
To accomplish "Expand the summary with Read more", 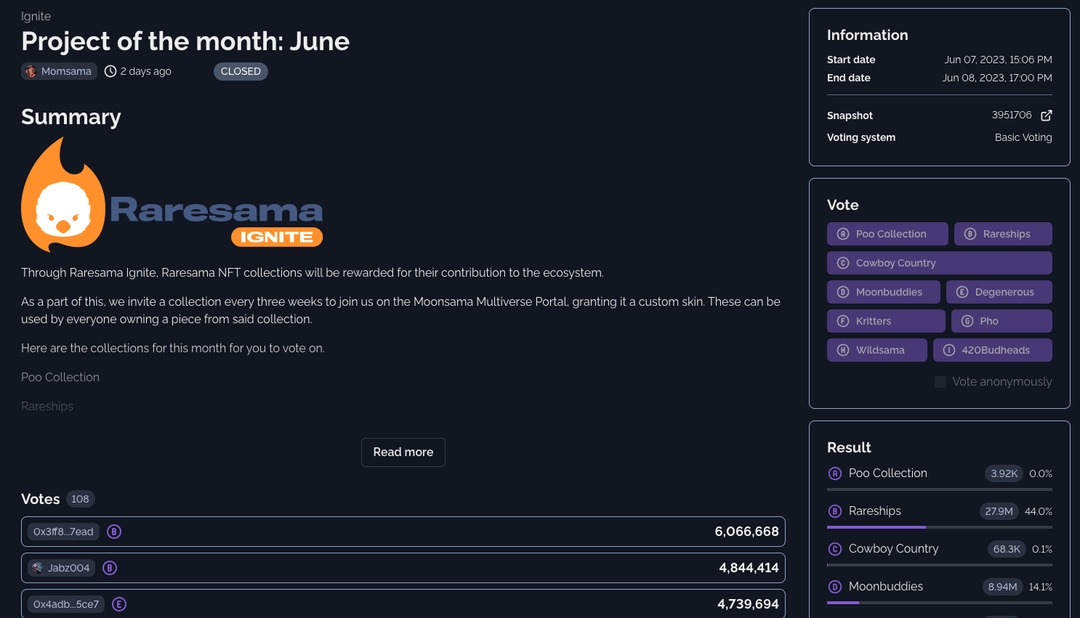I will click(403, 452).
